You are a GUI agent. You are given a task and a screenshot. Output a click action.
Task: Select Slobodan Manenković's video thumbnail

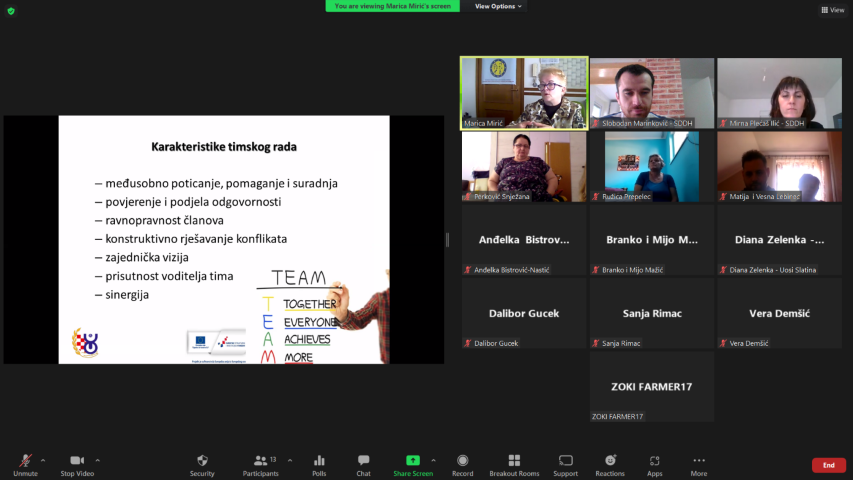coord(651,93)
